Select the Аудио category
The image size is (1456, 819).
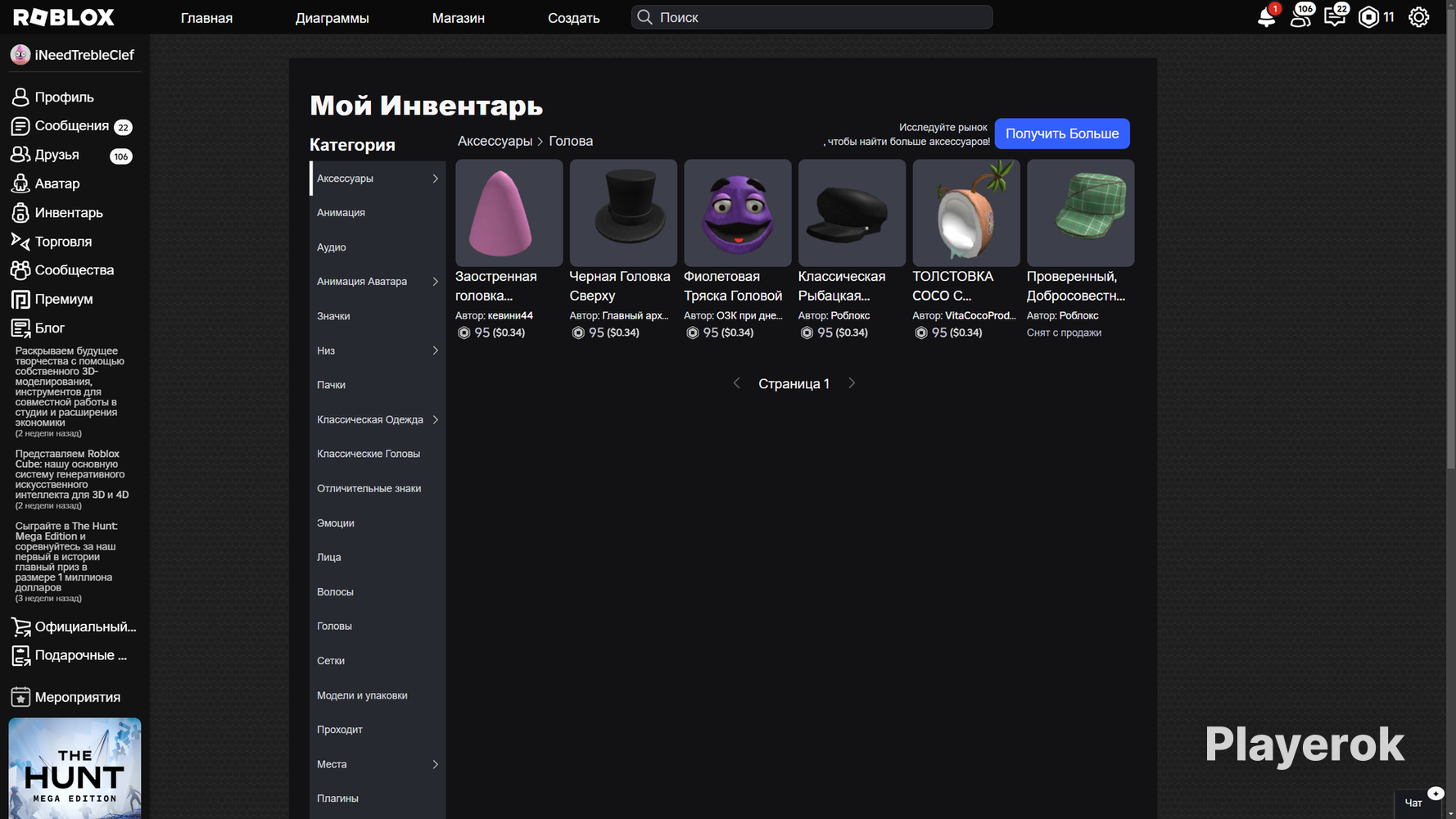tap(378, 247)
